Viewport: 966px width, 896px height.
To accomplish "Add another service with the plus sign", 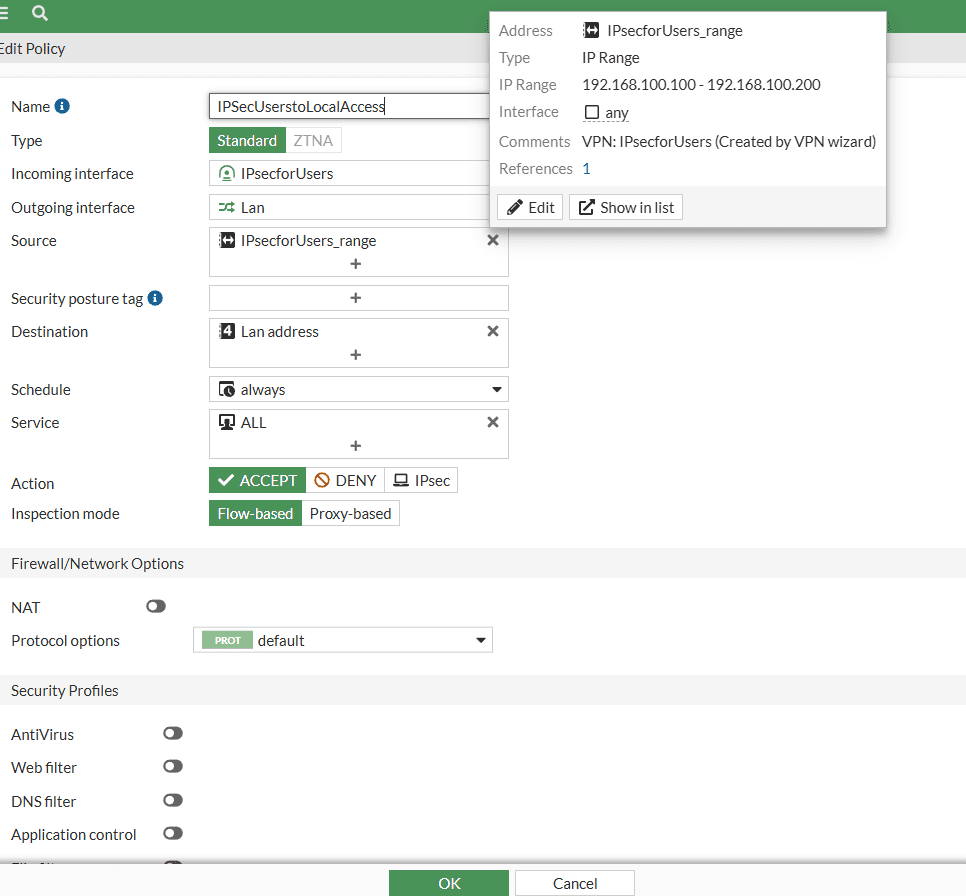I will (355, 446).
